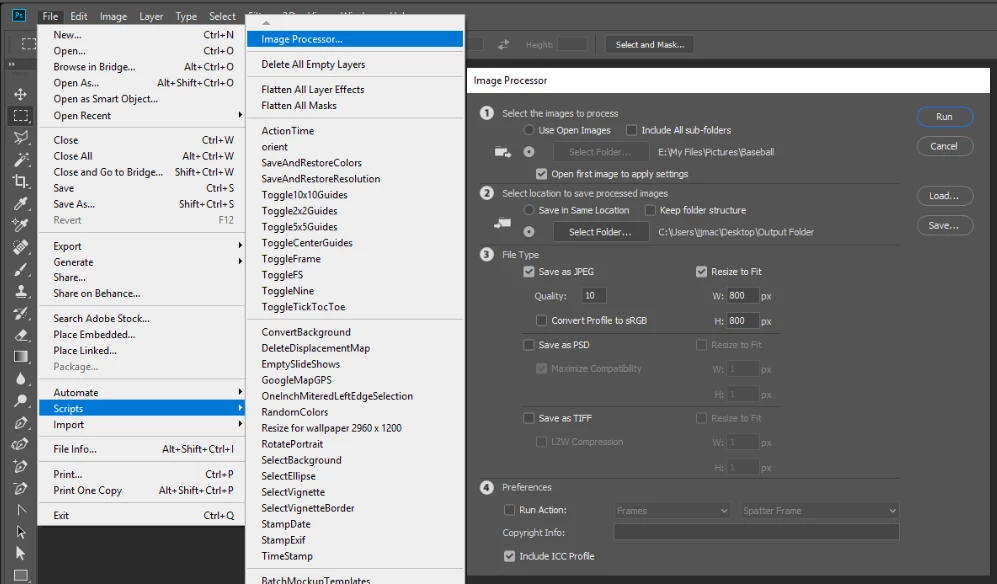This screenshot has height=584, width=997.
Task: Click the Select and Mask button
Action: (x=650, y=45)
